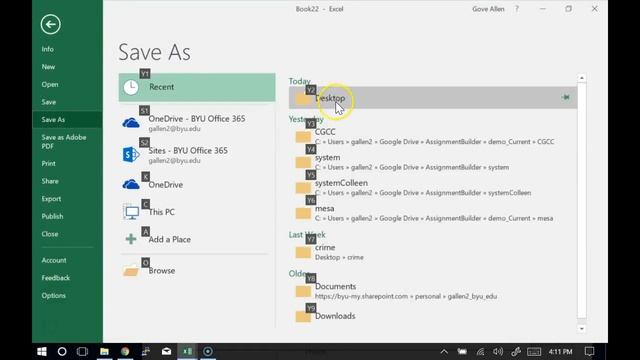
Task: Open the Mail app in taskbar
Action: pyautogui.click(x=167, y=351)
